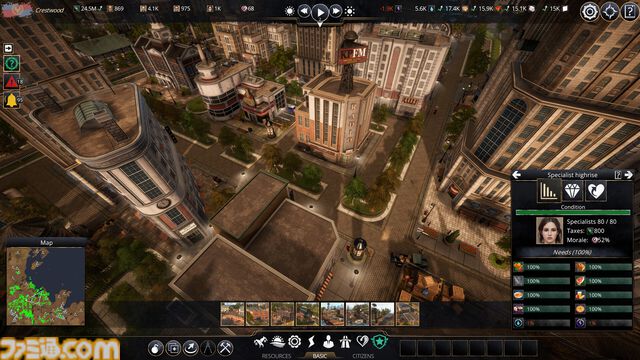This screenshot has height=360, width=640.
Task: Select the sixth building thumbnail
Action: click(x=358, y=314)
